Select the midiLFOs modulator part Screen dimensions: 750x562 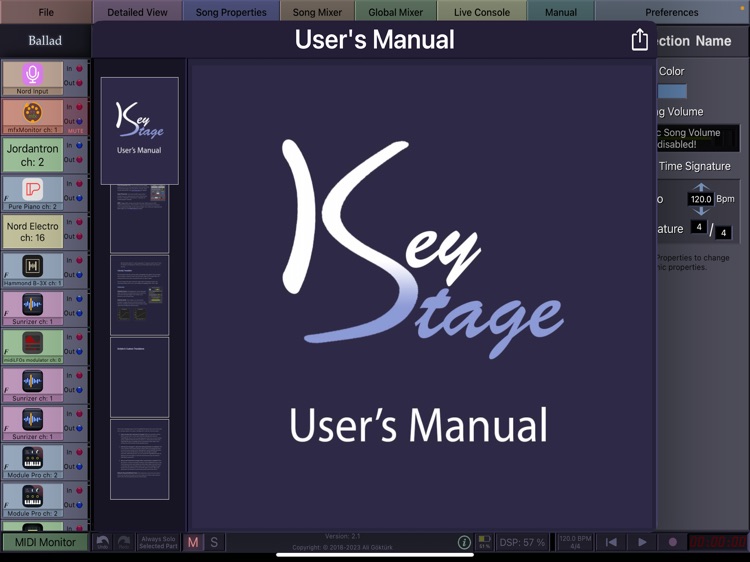(x=33, y=346)
